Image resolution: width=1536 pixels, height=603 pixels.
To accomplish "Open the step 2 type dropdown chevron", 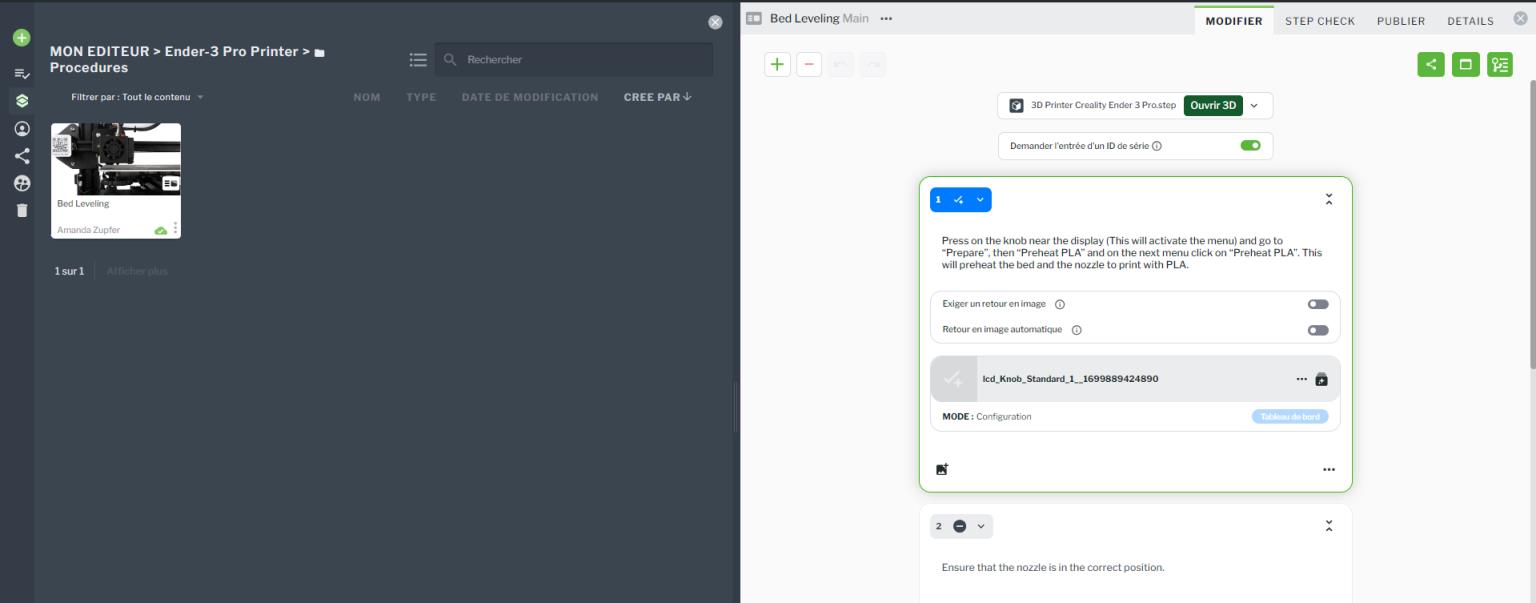I will (981, 526).
